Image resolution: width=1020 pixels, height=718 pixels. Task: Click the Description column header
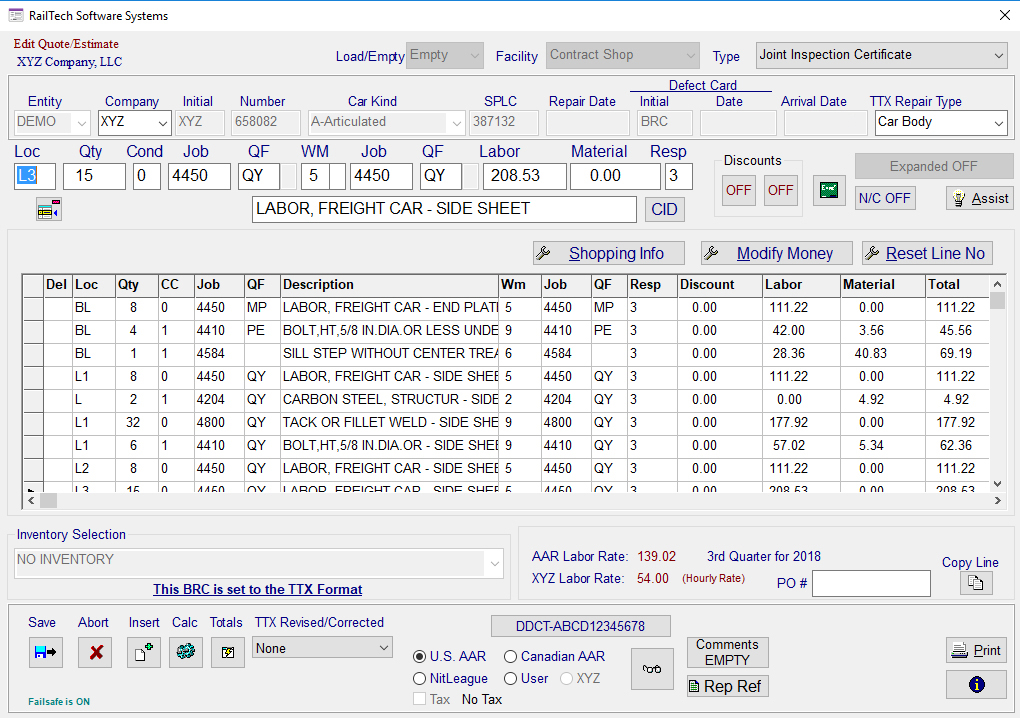(390, 285)
